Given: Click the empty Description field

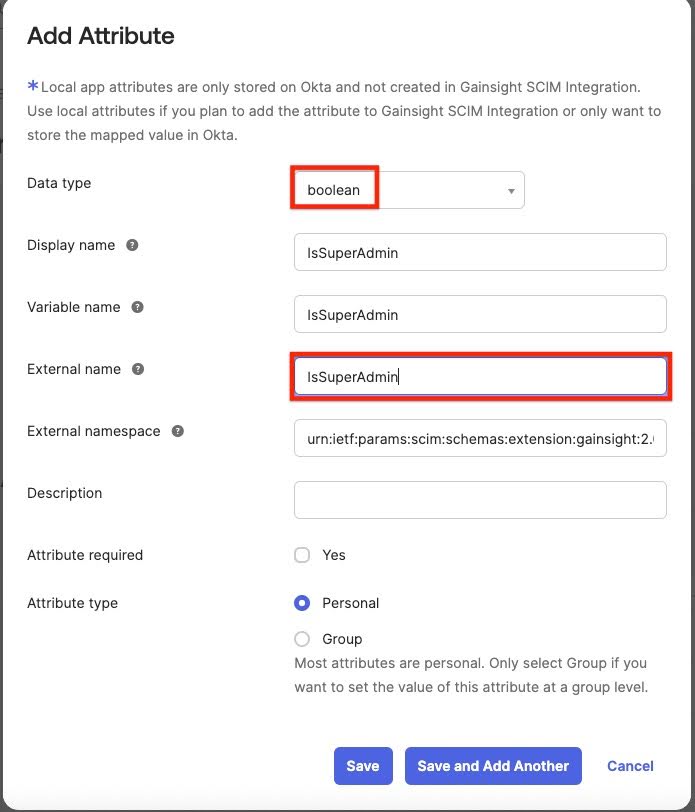Looking at the screenshot, I should (480, 500).
